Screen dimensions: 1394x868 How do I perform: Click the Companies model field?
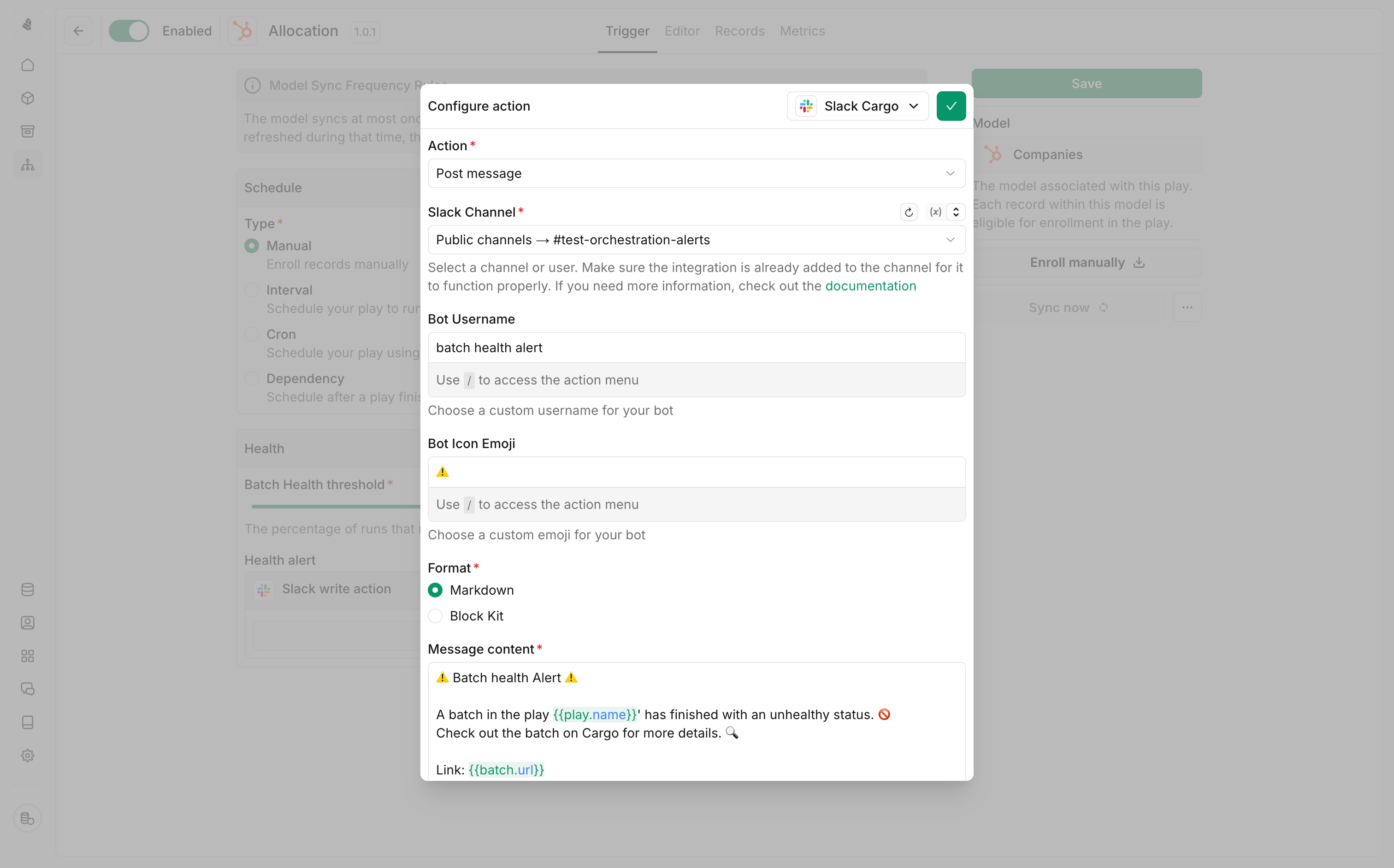pyautogui.click(x=1087, y=154)
